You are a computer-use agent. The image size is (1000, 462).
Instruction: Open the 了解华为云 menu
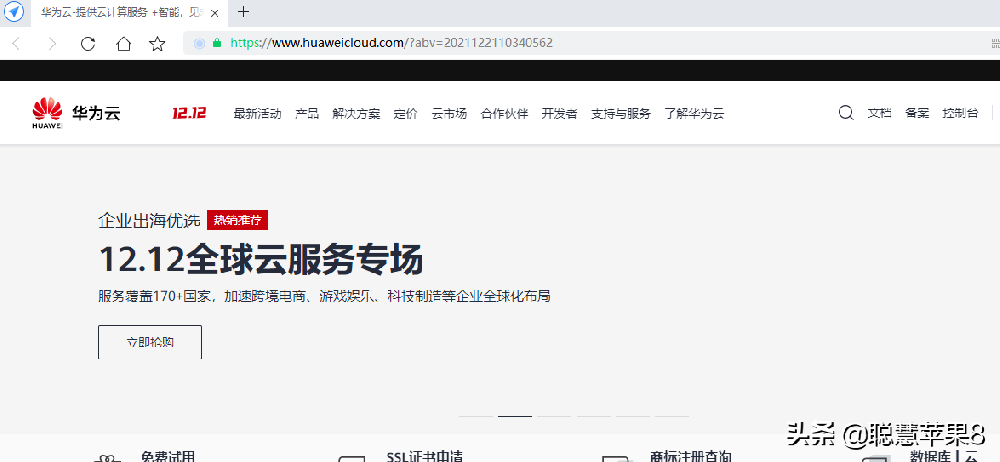(694, 114)
